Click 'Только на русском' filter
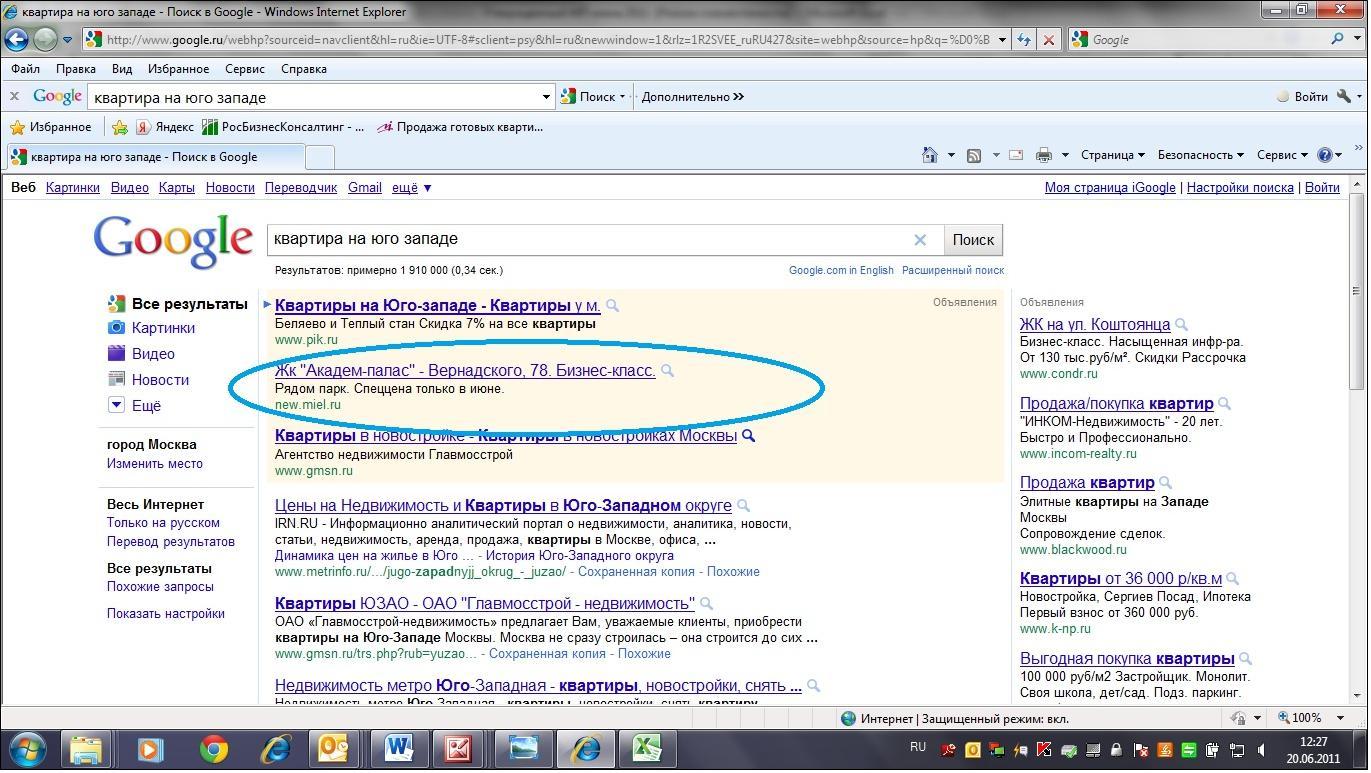The height and width of the screenshot is (773, 1371). [163, 523]
